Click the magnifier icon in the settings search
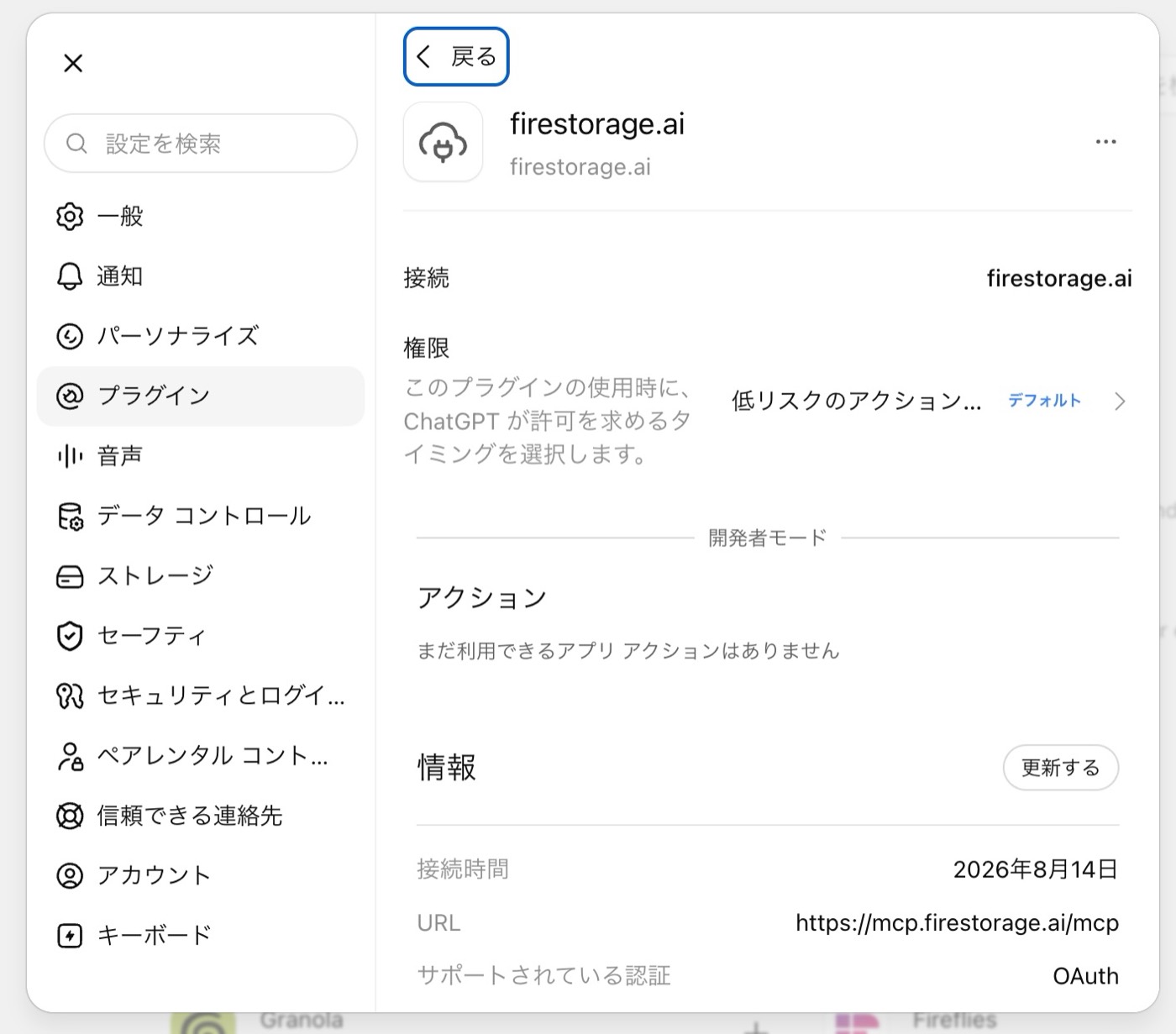 pyautogui.click(x=76, y=144)
